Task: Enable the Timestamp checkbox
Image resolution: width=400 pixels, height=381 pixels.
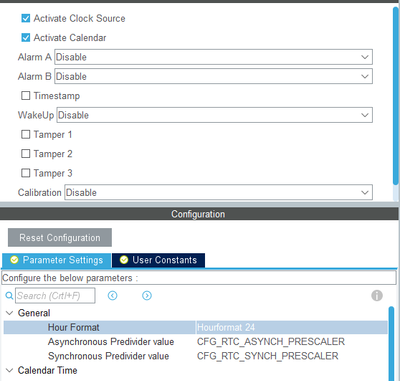Action: [x=26, y=96]
